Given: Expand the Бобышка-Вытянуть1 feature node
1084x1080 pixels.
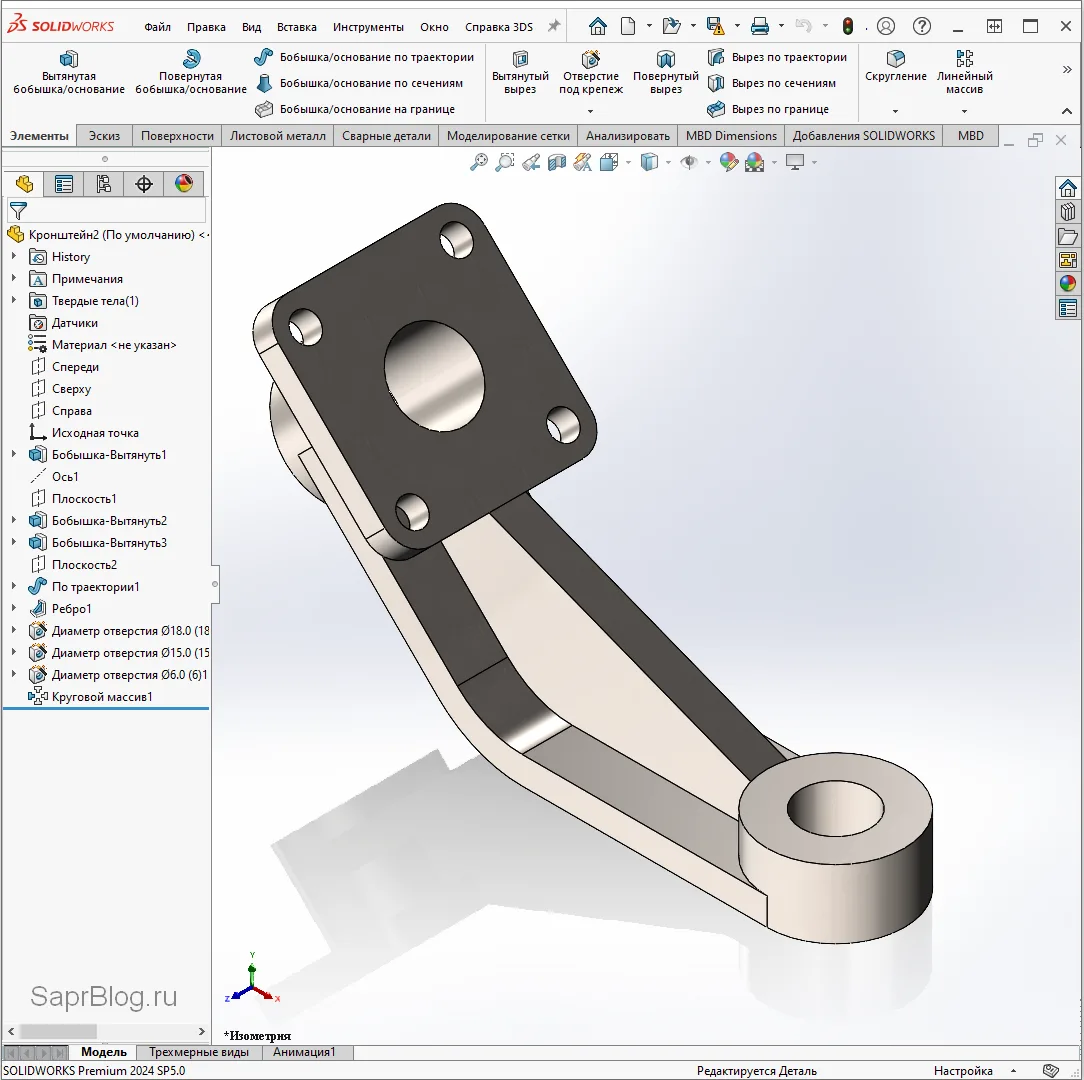Looking at the screenshot, I should pos(14,455).
